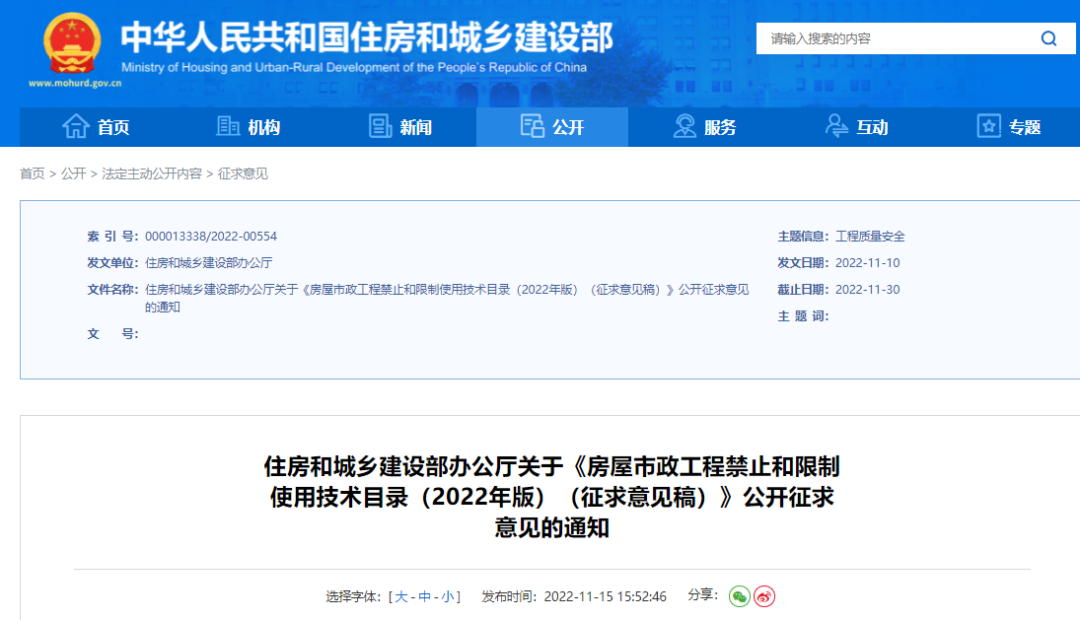
Task: Open the 新闻 menu item
Action: pos(415,127)
